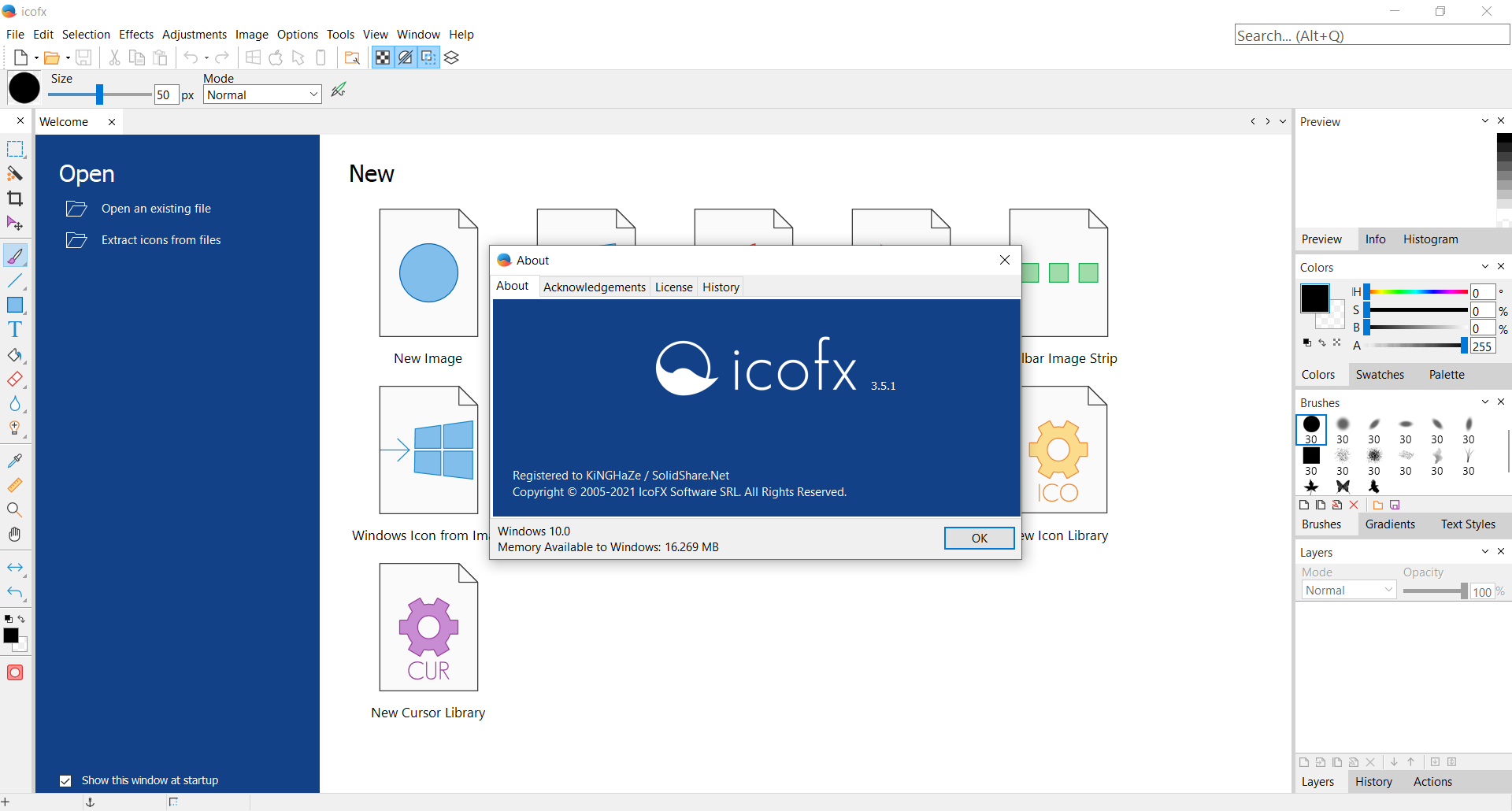Screen dimensions: 1512x811
Task: Click the Paste toolbar icon
Action: [x=161, y=57]
